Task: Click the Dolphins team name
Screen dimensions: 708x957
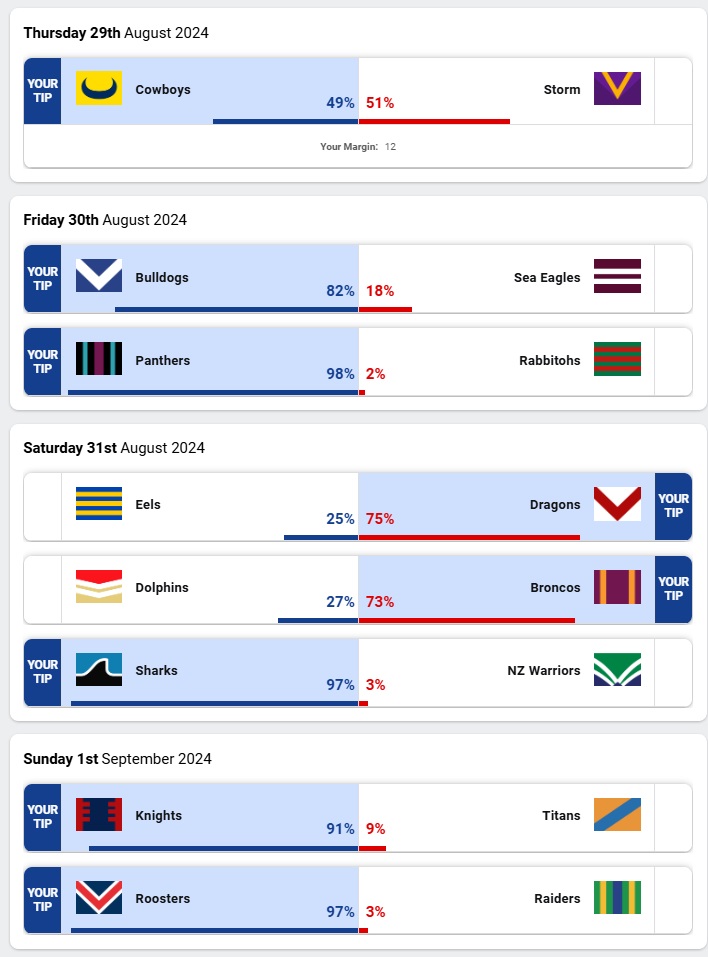Action: [x=162, y=588]
